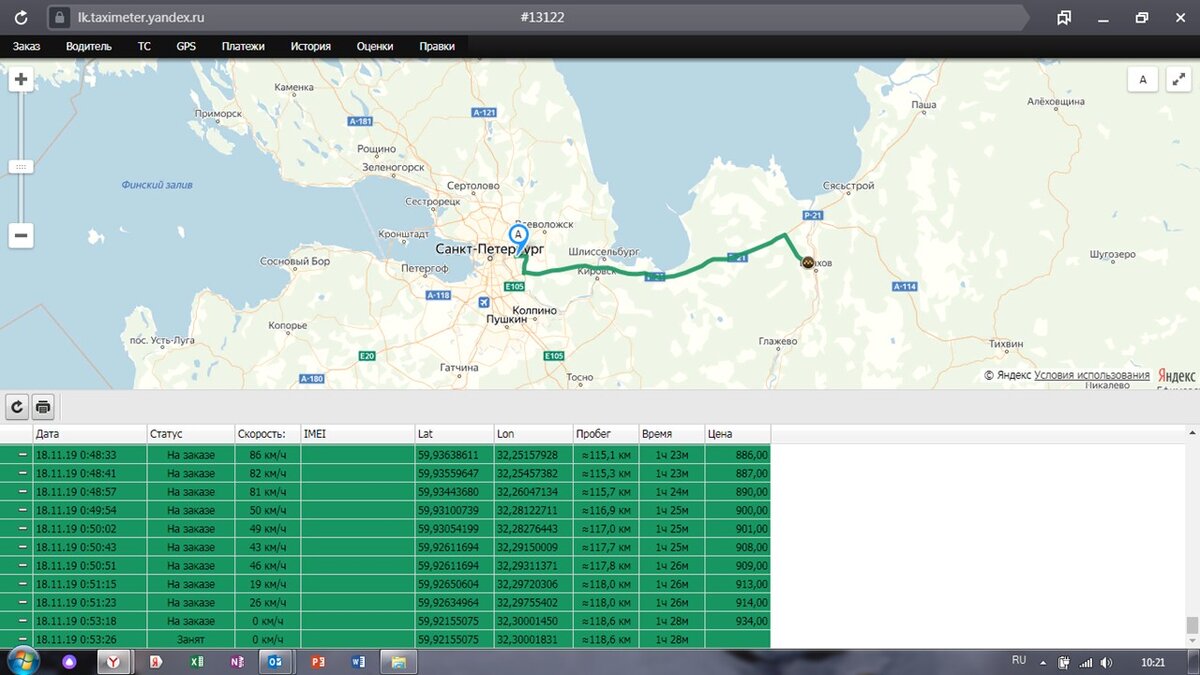Collapse the row dated 18.11.19 0:50:51
Viewport: 1200px width, 675px height.
tap(22, 566)
